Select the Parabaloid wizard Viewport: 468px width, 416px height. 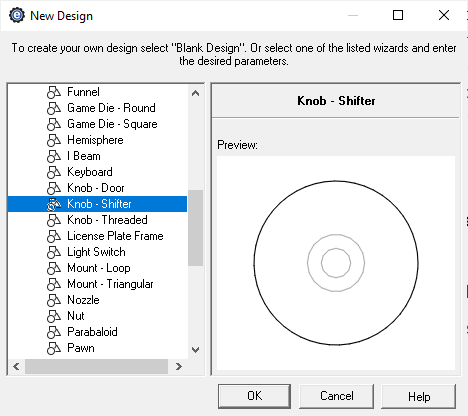coord(92,332)
